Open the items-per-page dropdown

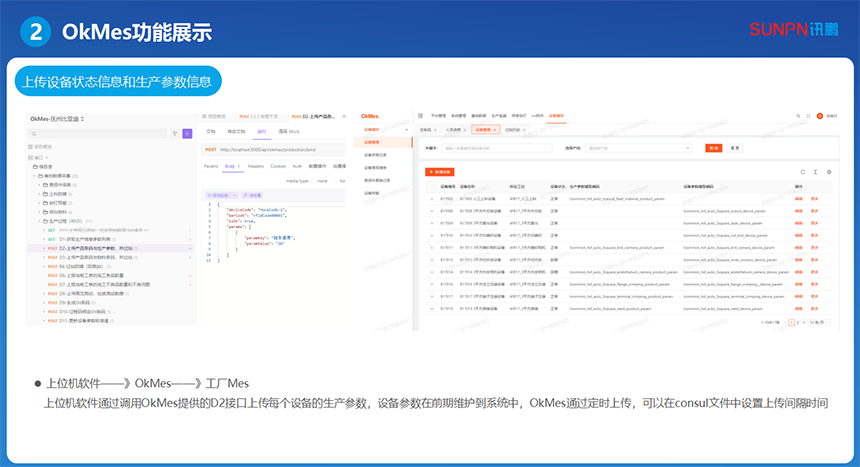pos(819,323)
